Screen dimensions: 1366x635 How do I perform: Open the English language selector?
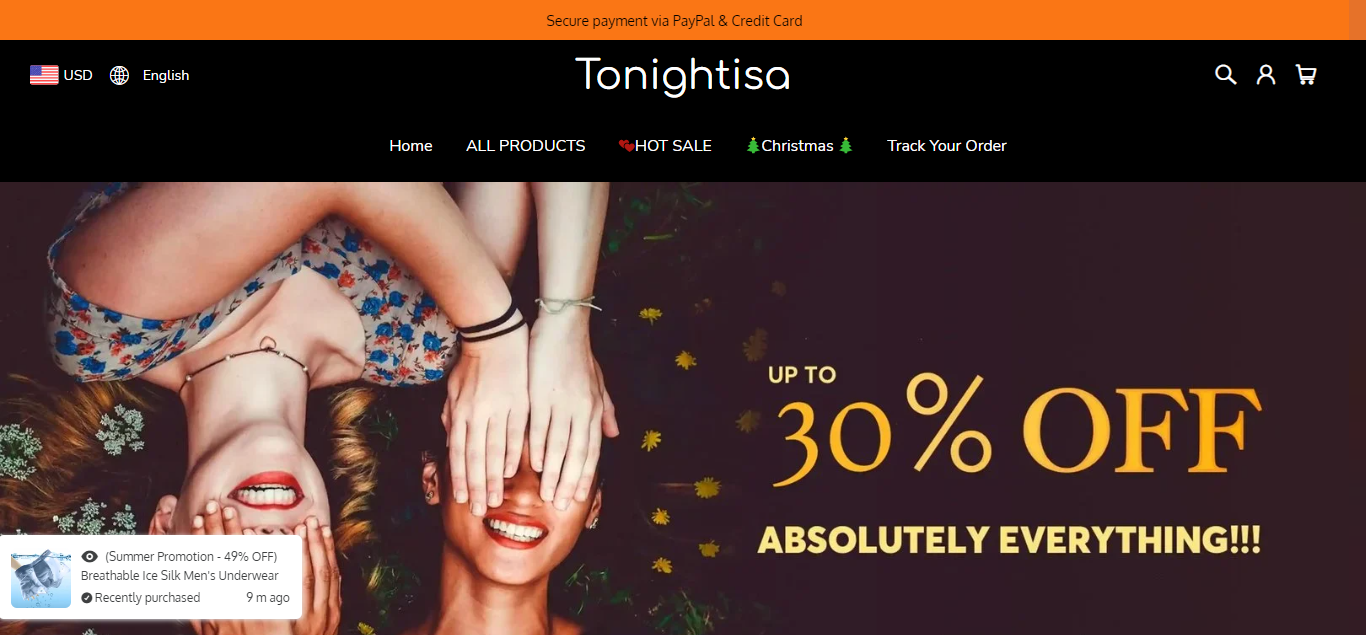click(166, 75)
